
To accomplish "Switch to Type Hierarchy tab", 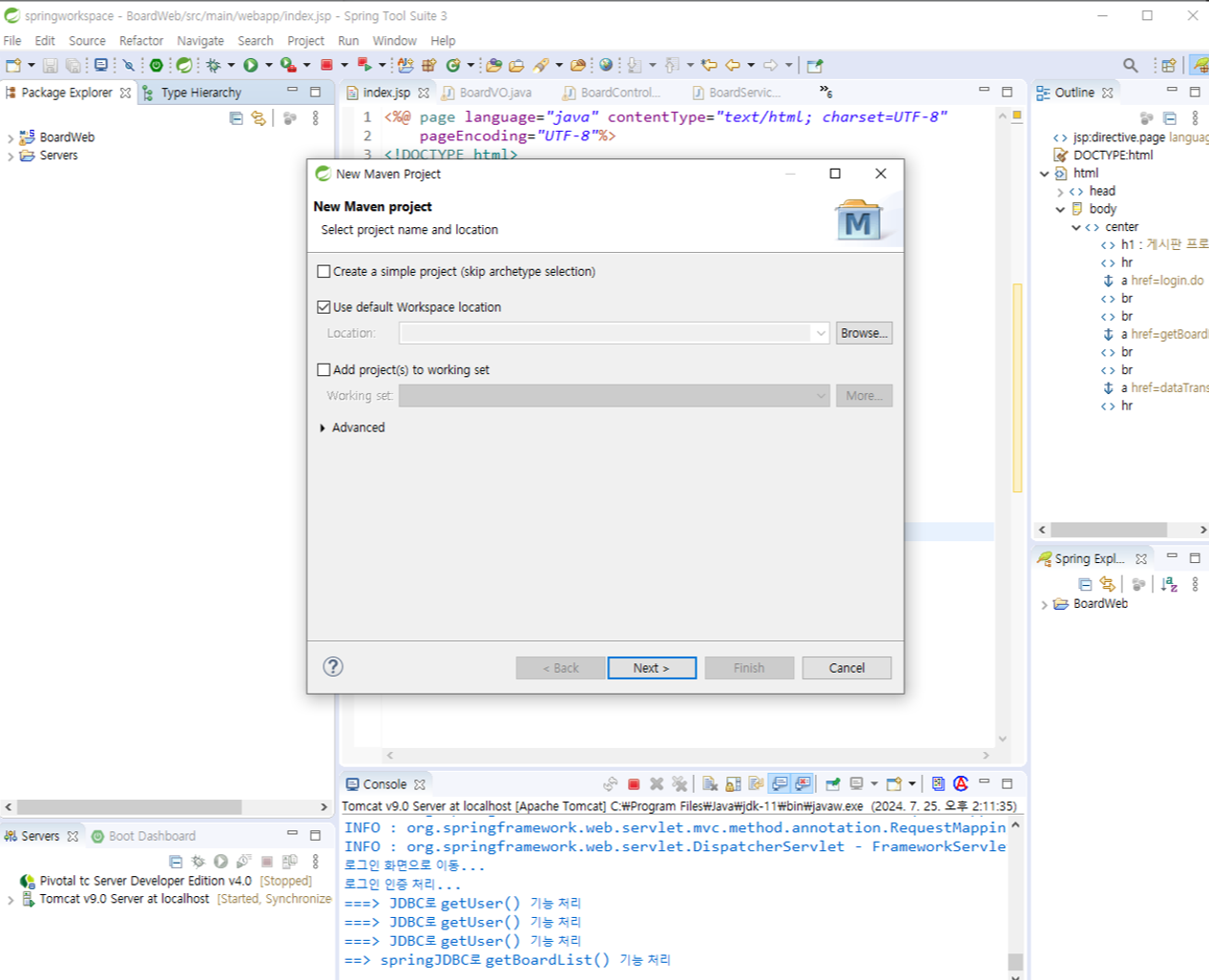I will click(x=192, y=93).
